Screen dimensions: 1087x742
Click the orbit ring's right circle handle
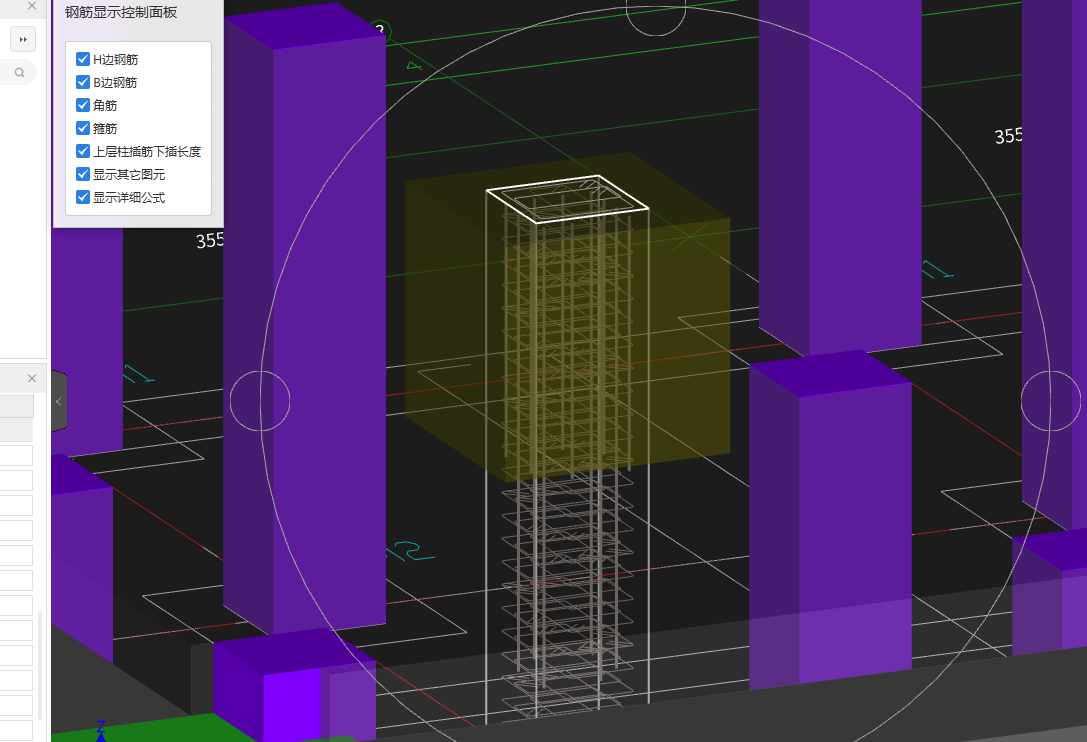click(x=1051, y=400)
